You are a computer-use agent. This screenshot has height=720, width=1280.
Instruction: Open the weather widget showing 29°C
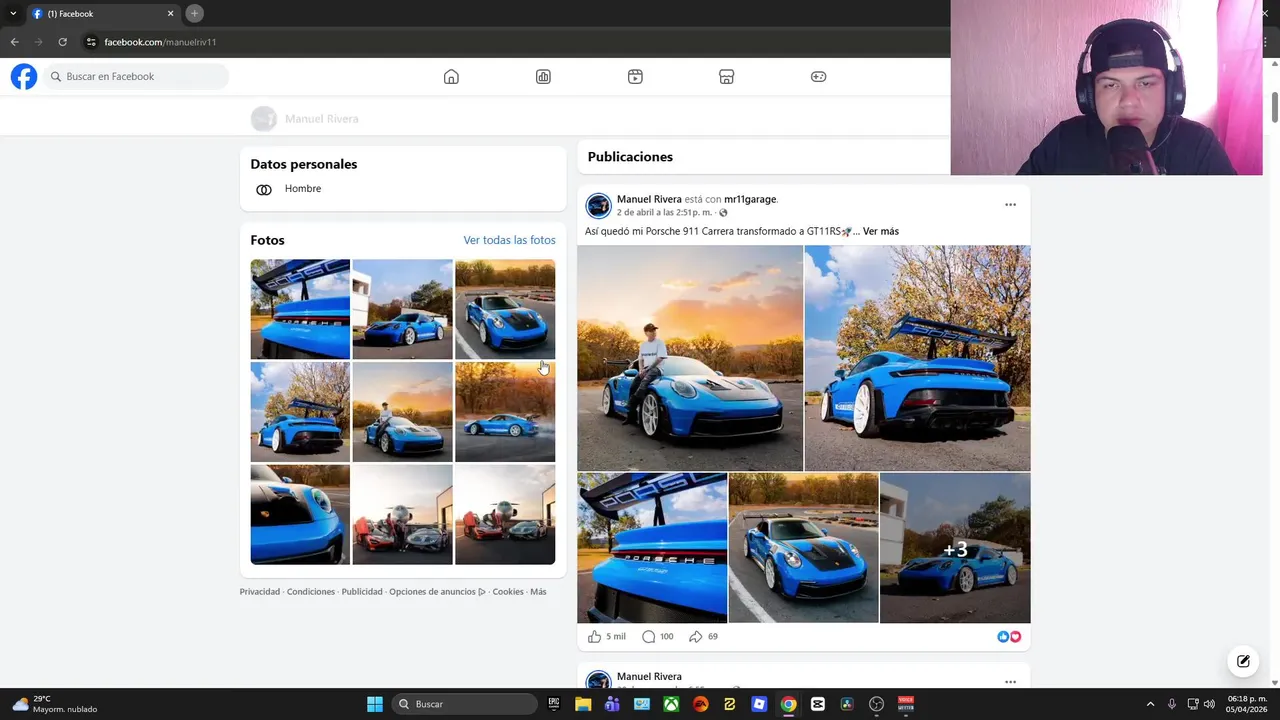point(55,704)
